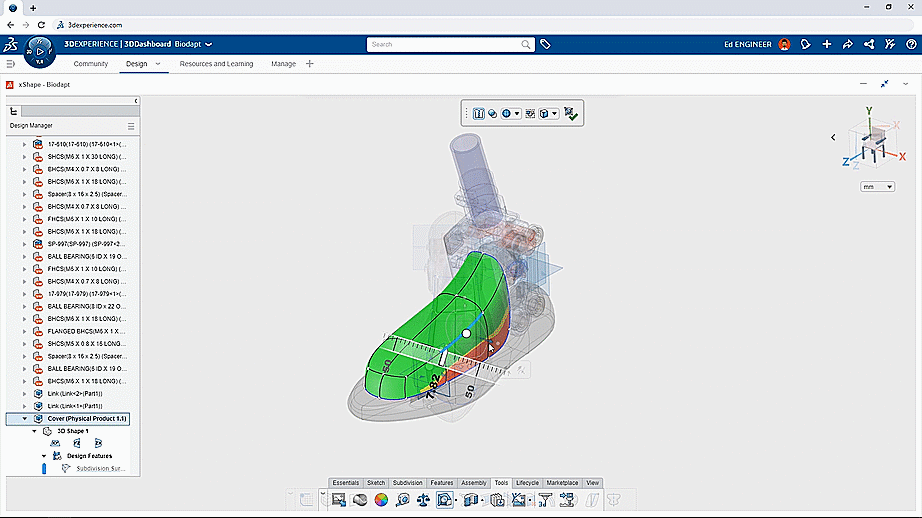Open the mm units dropdown
This screenshot has width=922, height=518.
pyautogui.click(x=876, y=187)
